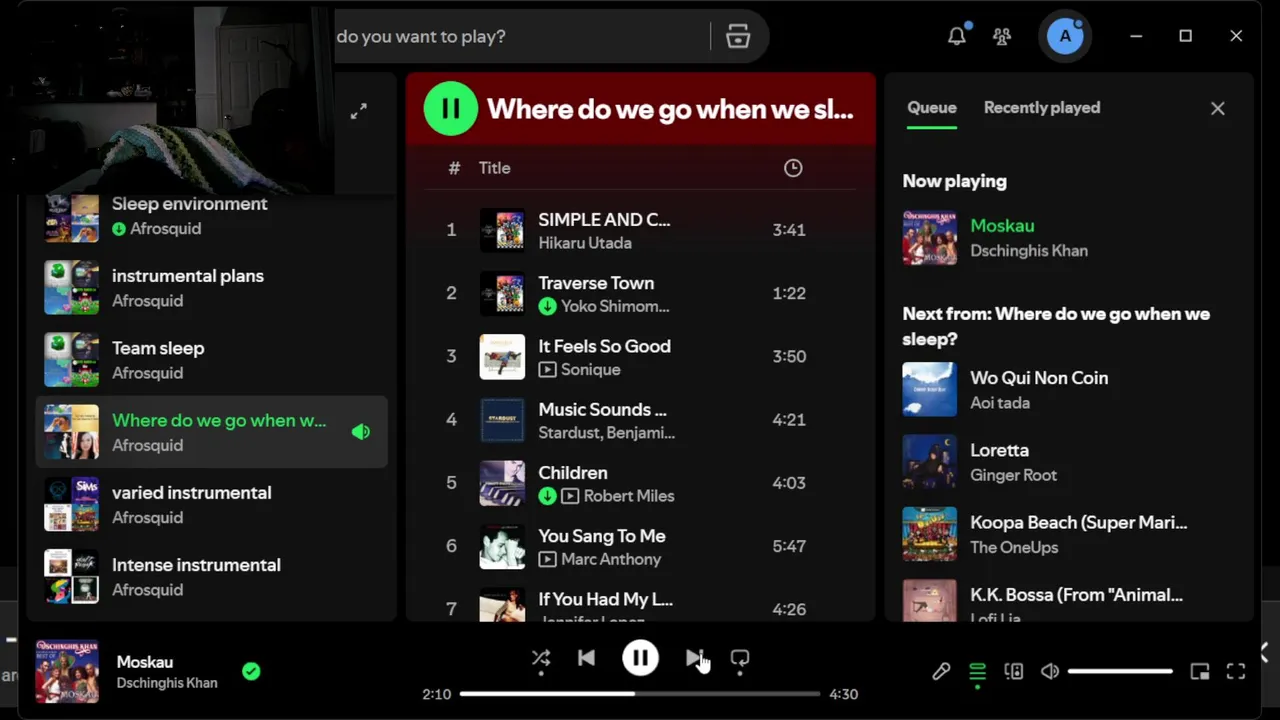Open the lyrics microphone icon
This screenshot has height=720, width=1280.
click(941, 672)
